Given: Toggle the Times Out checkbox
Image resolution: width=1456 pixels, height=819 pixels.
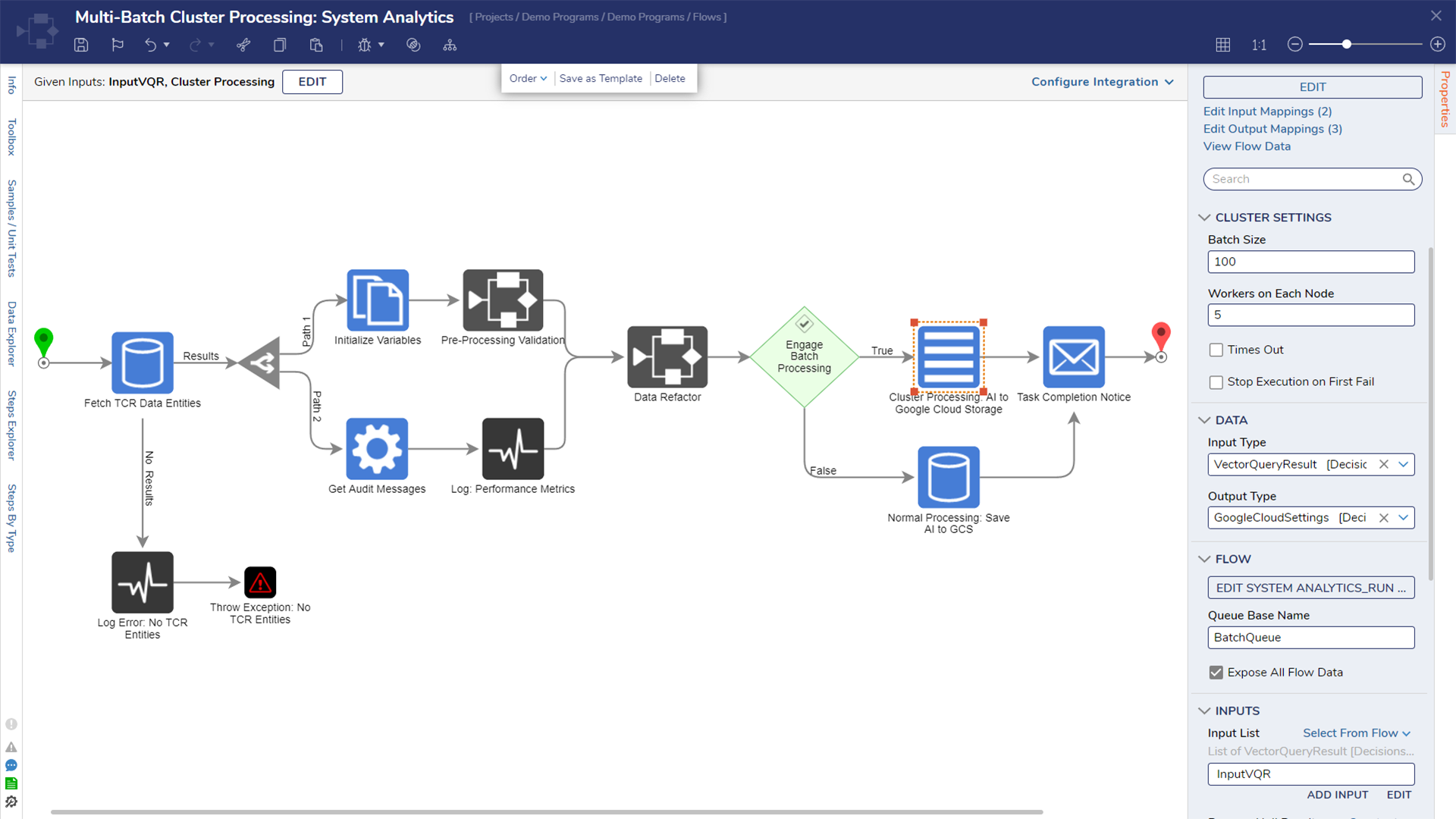Looking at the screenshot, I should pos(1216,349).
